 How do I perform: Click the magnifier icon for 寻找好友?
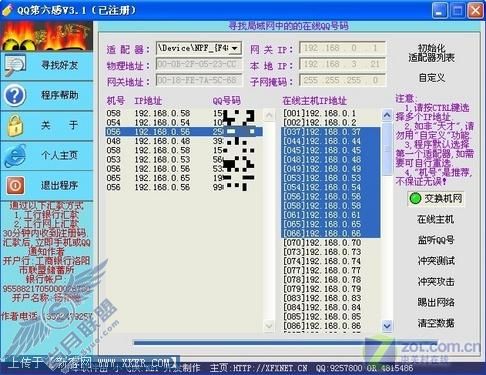(x=15, y=65)
